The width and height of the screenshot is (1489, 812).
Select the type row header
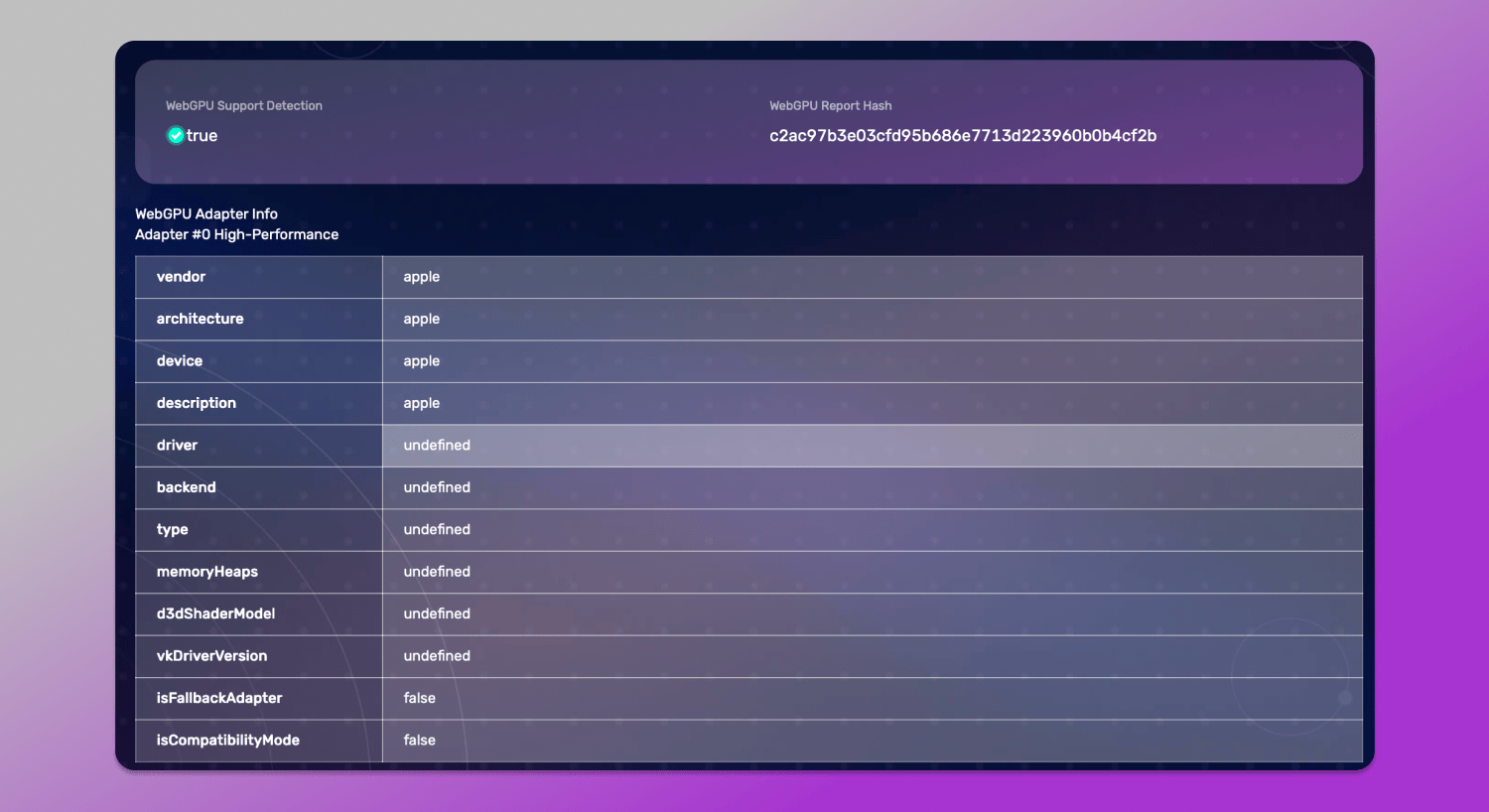pyautogui.click(x=172, y=529)
